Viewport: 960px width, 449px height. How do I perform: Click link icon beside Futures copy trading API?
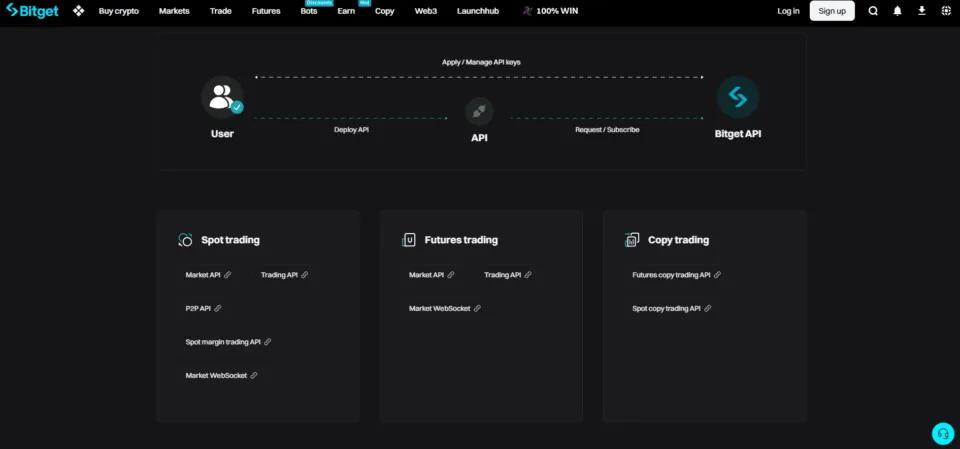click(718, 275)
